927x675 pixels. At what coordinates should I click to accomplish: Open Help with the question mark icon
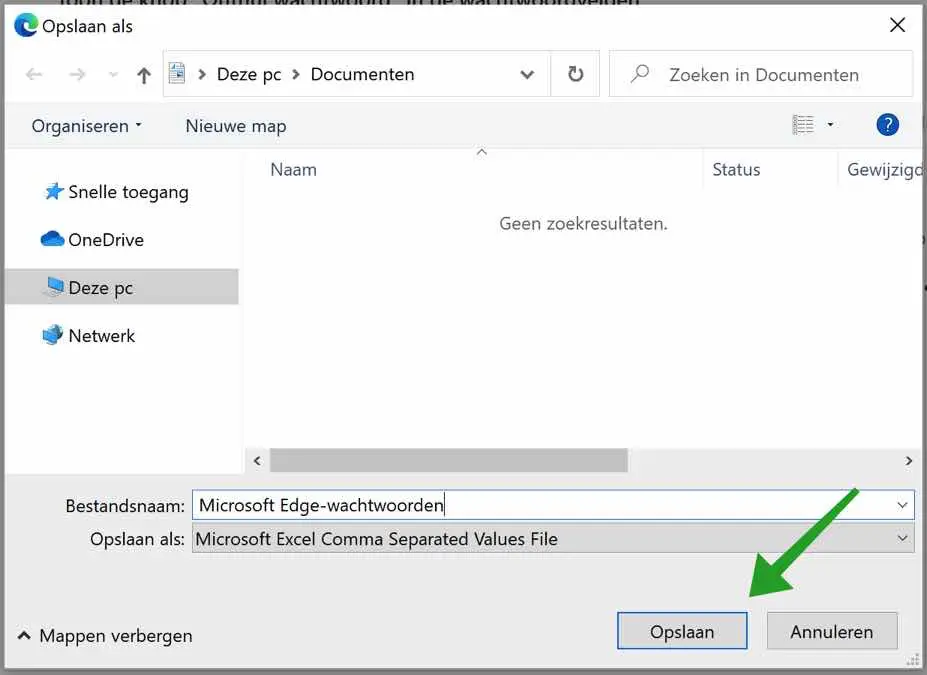pyautogui.click(x=887, y=125)
